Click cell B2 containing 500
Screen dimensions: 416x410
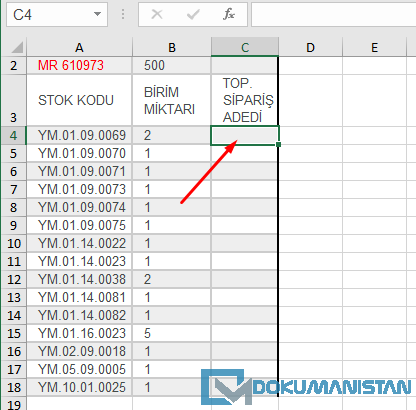(172, 65)
